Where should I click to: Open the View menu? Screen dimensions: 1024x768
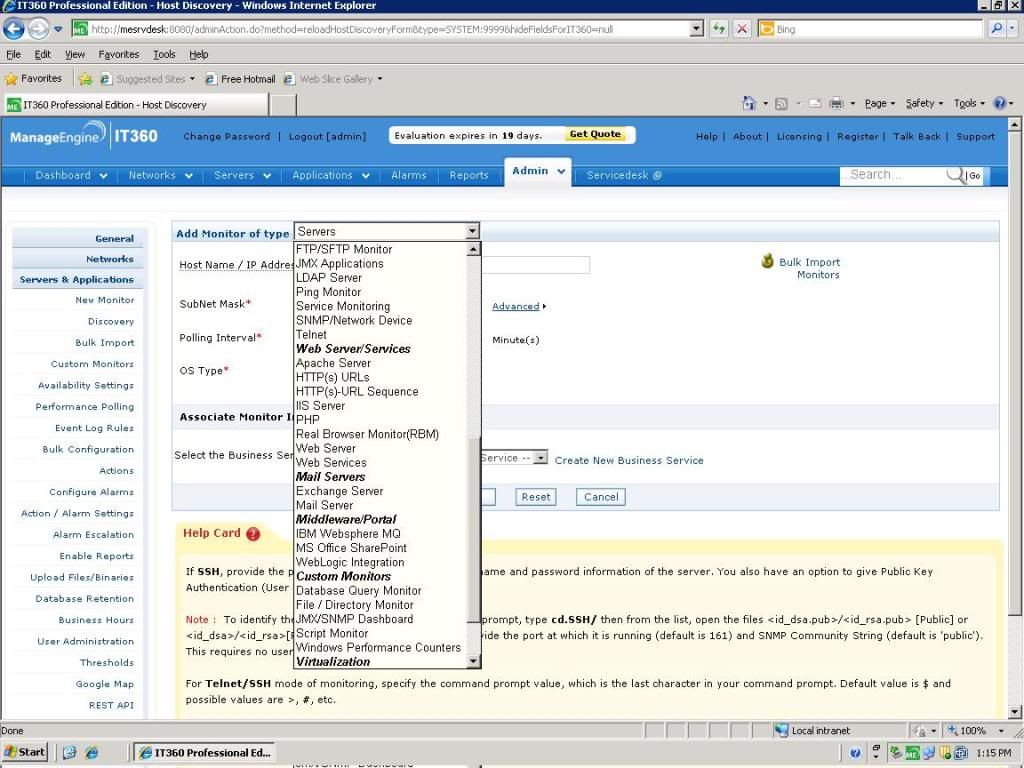tap(74, 54)
